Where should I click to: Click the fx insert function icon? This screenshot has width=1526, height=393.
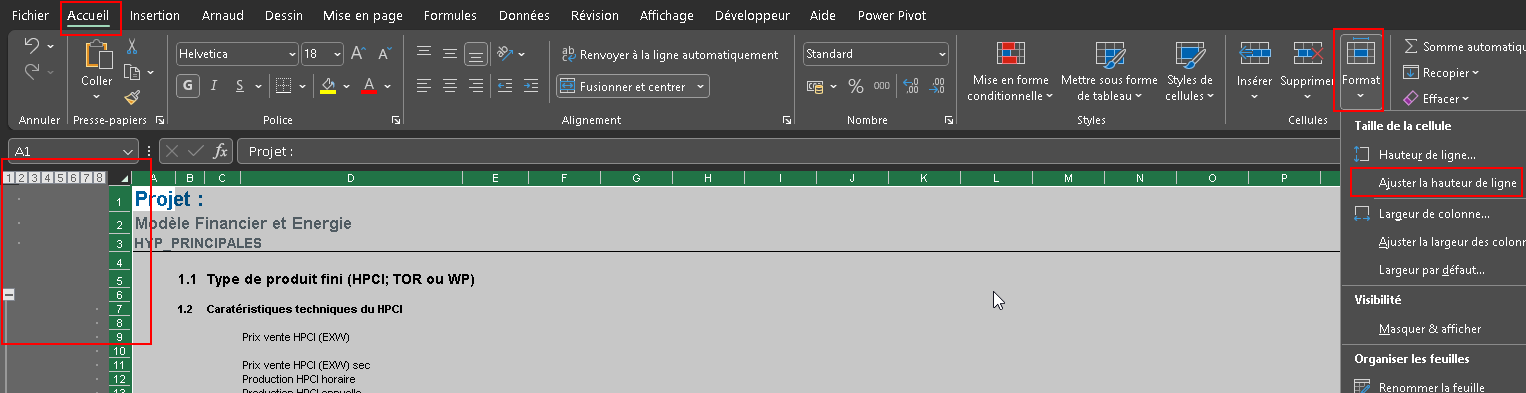[x=220, y=151]
